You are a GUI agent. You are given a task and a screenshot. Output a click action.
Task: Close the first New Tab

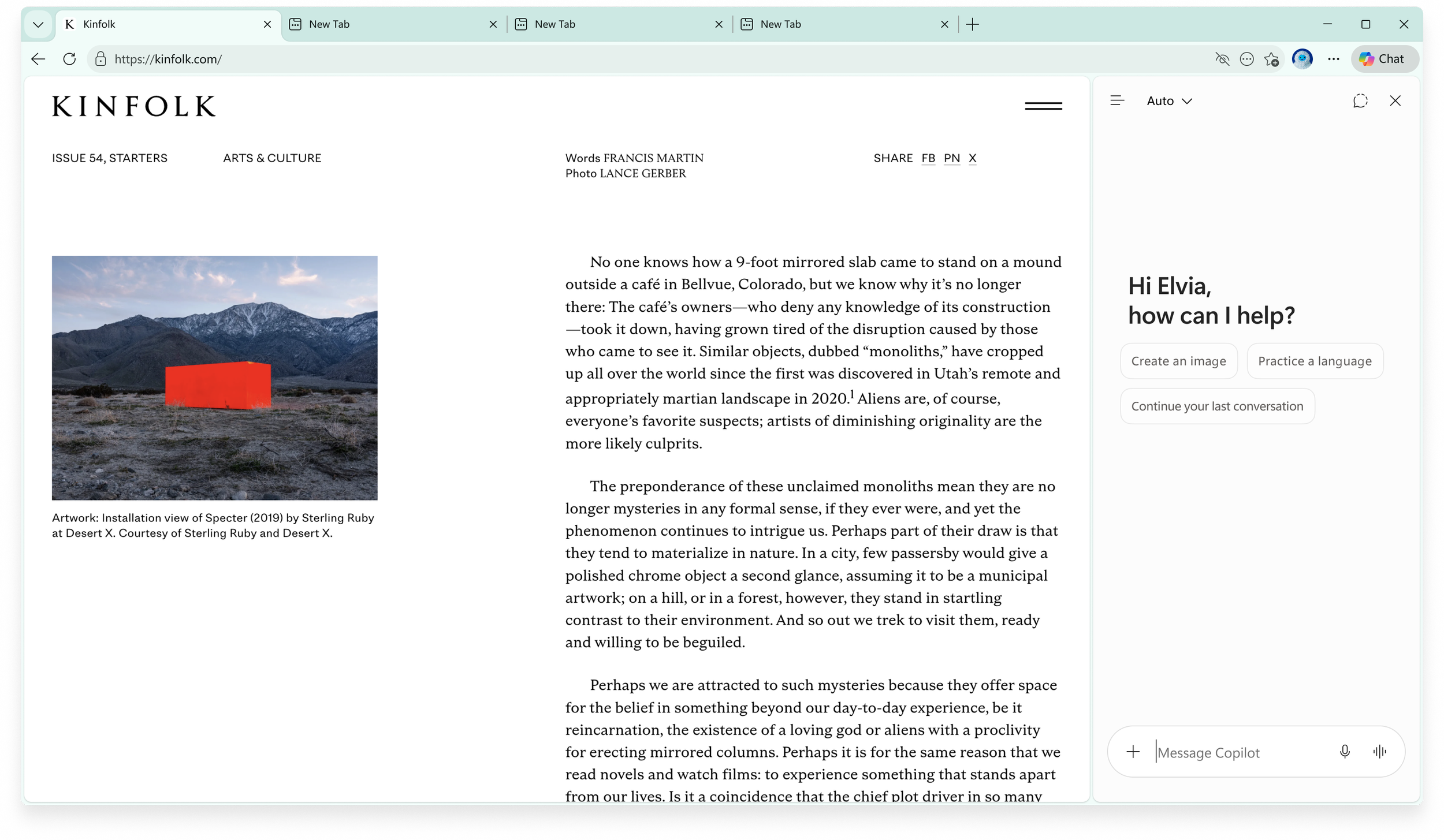pyautogui.click(x=493, y=24)
